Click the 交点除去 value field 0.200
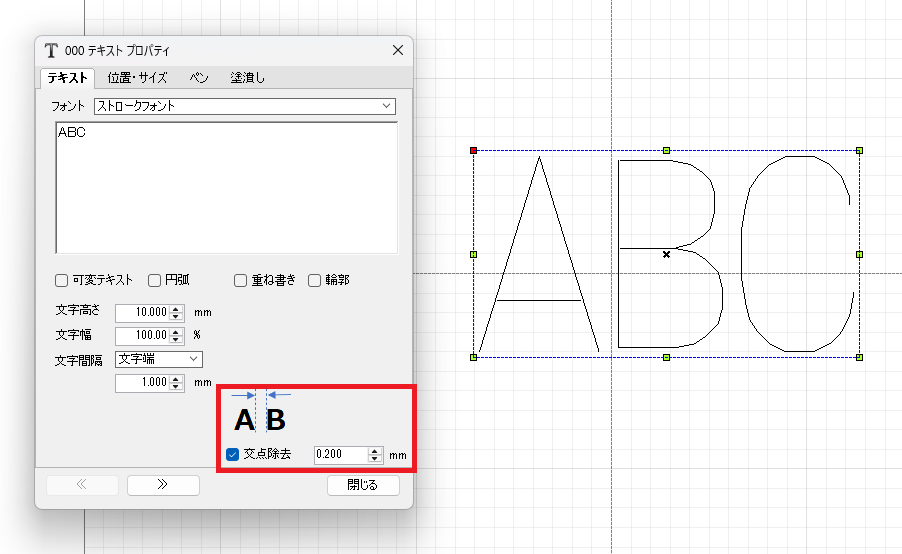Screen dimensions: 902x554 (x=341, y=454)
